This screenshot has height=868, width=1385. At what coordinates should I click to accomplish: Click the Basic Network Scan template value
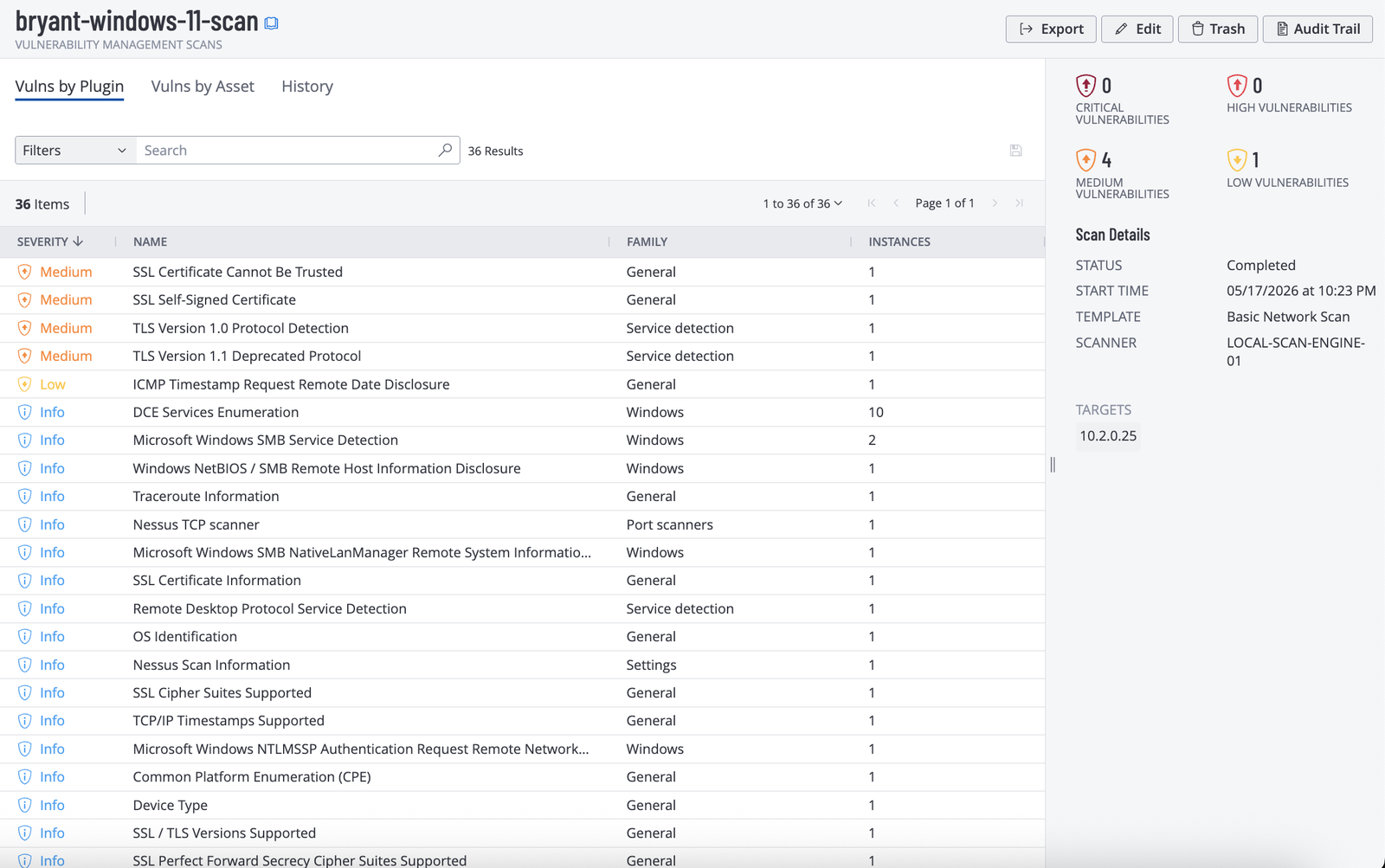[x=1288, y=317]
